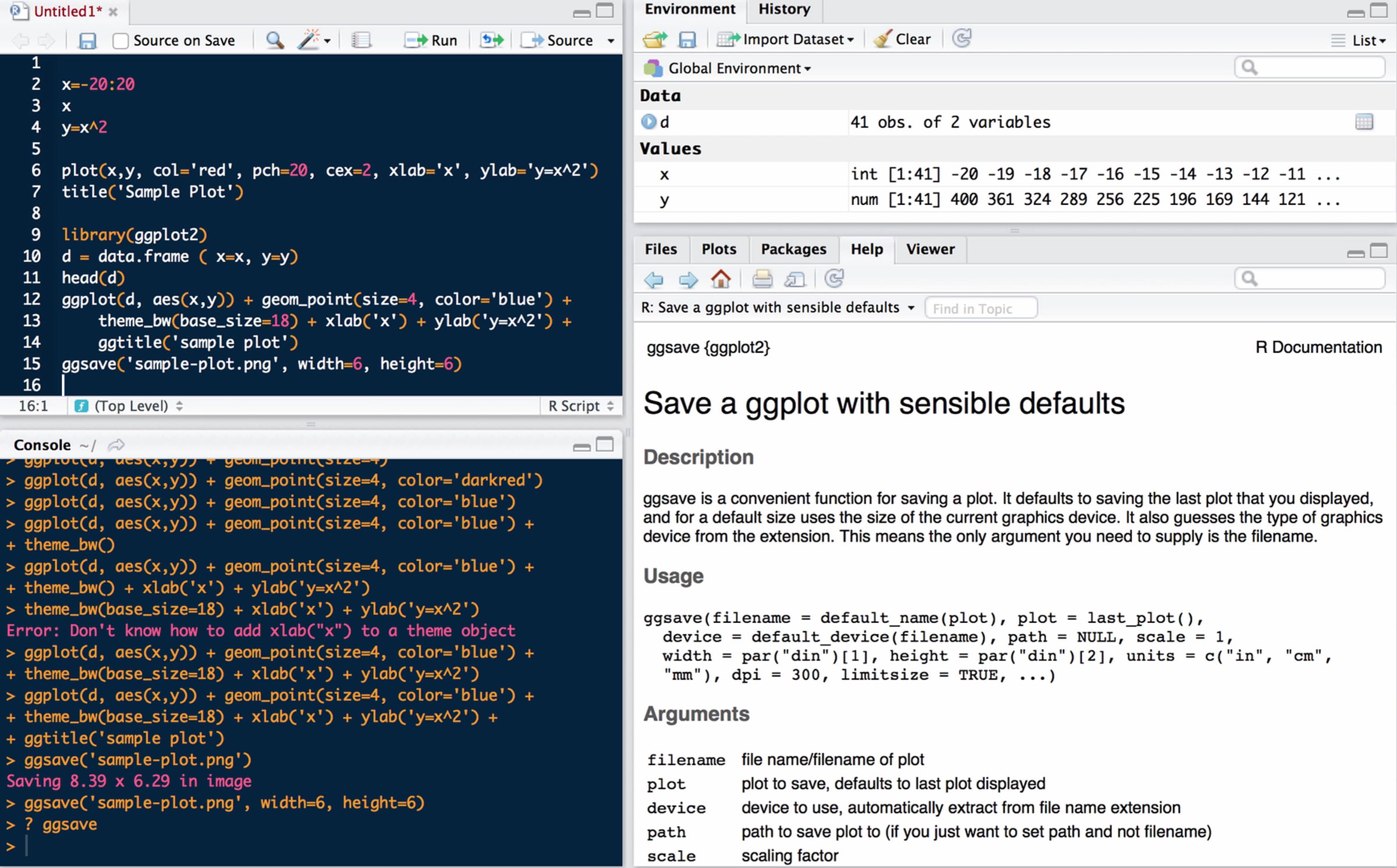This screenshot has height=868, width=1397.
Task: Toggle the Source on Save checkbox
Action: click(120, 41)
